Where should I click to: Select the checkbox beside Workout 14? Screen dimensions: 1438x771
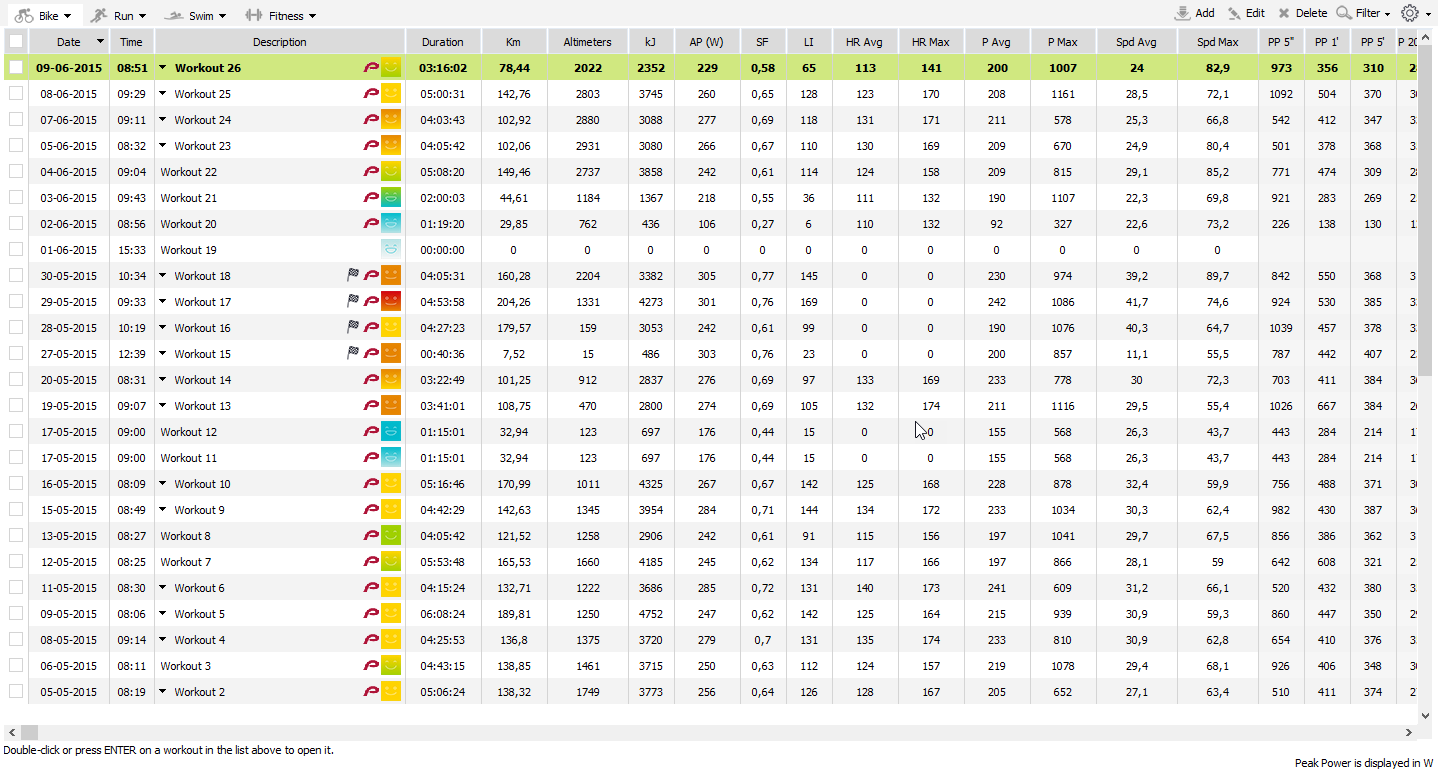tap(16, 380)
